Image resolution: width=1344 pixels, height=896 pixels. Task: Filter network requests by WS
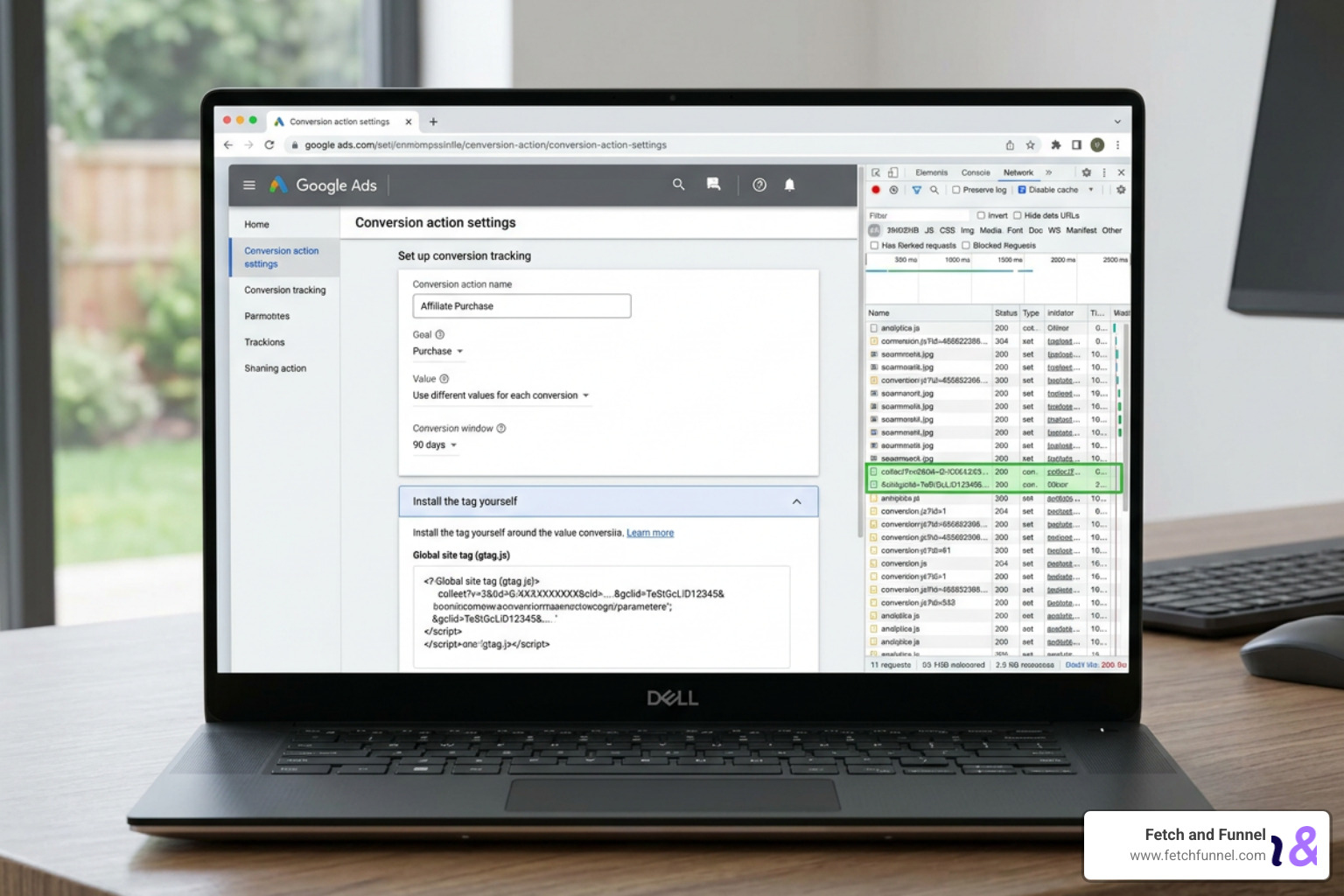pos(1054,231)
